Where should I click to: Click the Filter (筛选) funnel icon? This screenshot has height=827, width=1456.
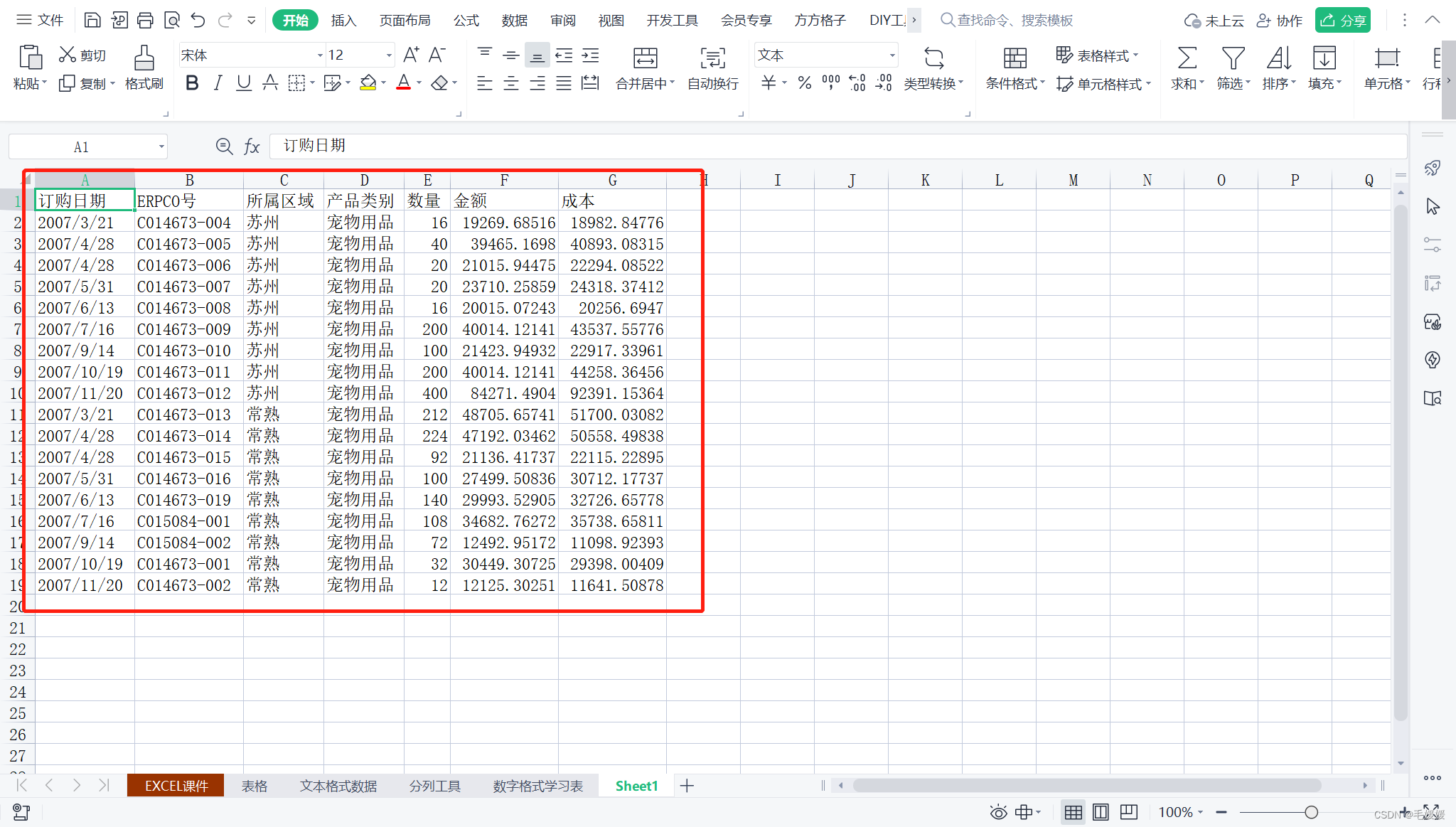tap(1233, 58)
